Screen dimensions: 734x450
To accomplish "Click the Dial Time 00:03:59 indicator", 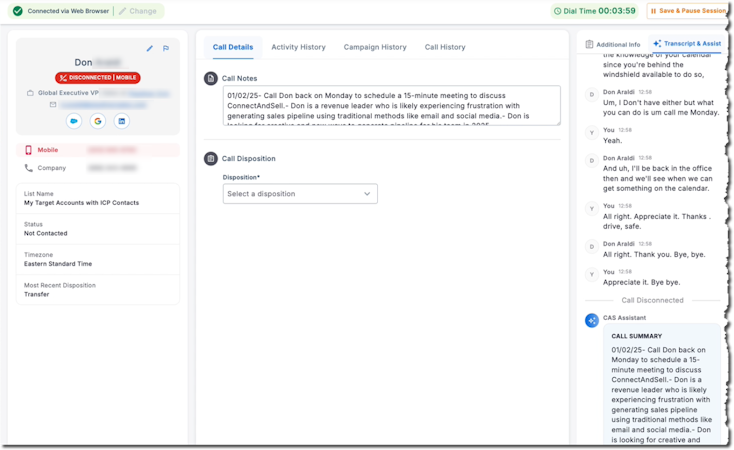I will (x=595, y=11).
